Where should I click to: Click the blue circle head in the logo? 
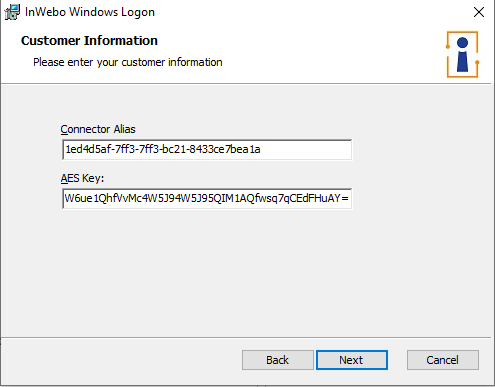462,43
